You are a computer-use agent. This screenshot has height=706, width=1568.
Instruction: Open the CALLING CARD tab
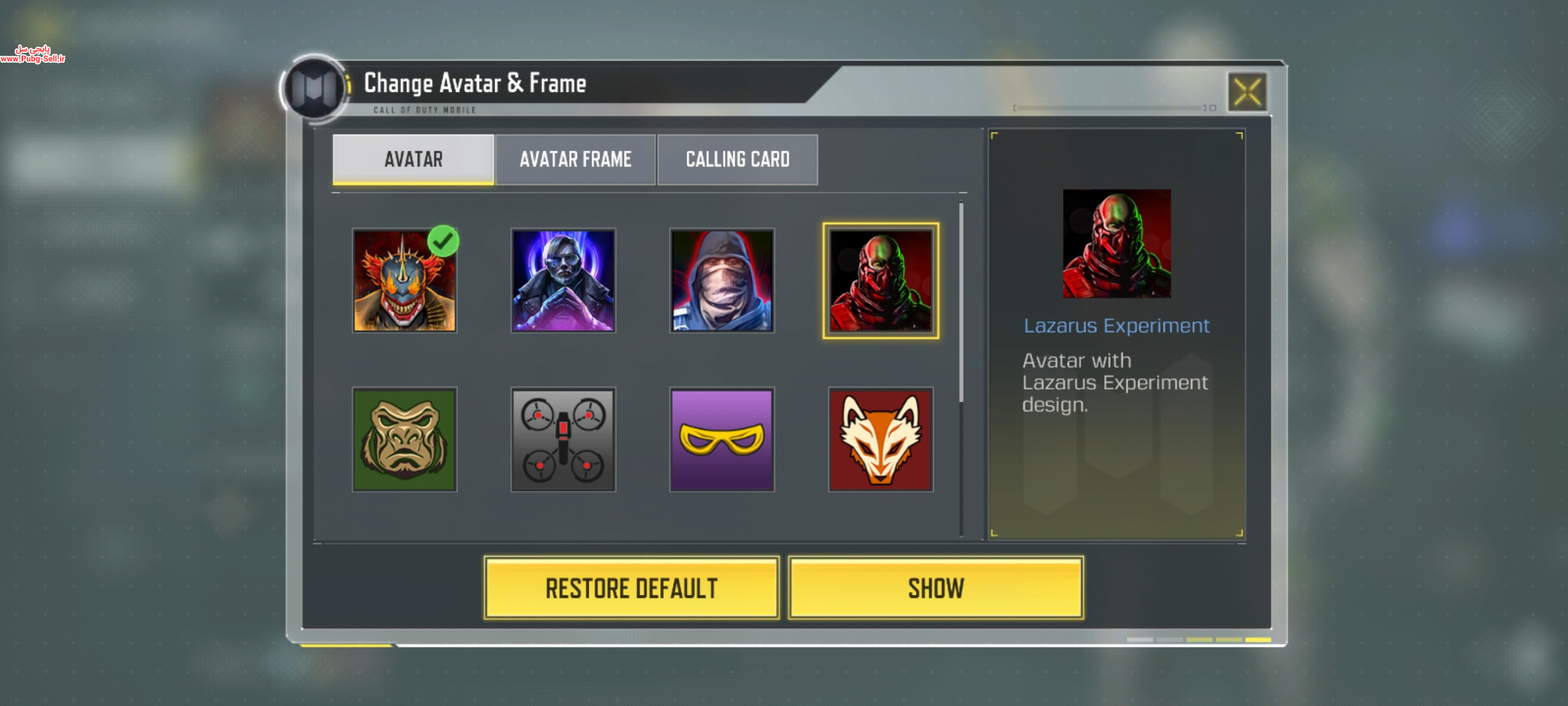coord(738,160)
